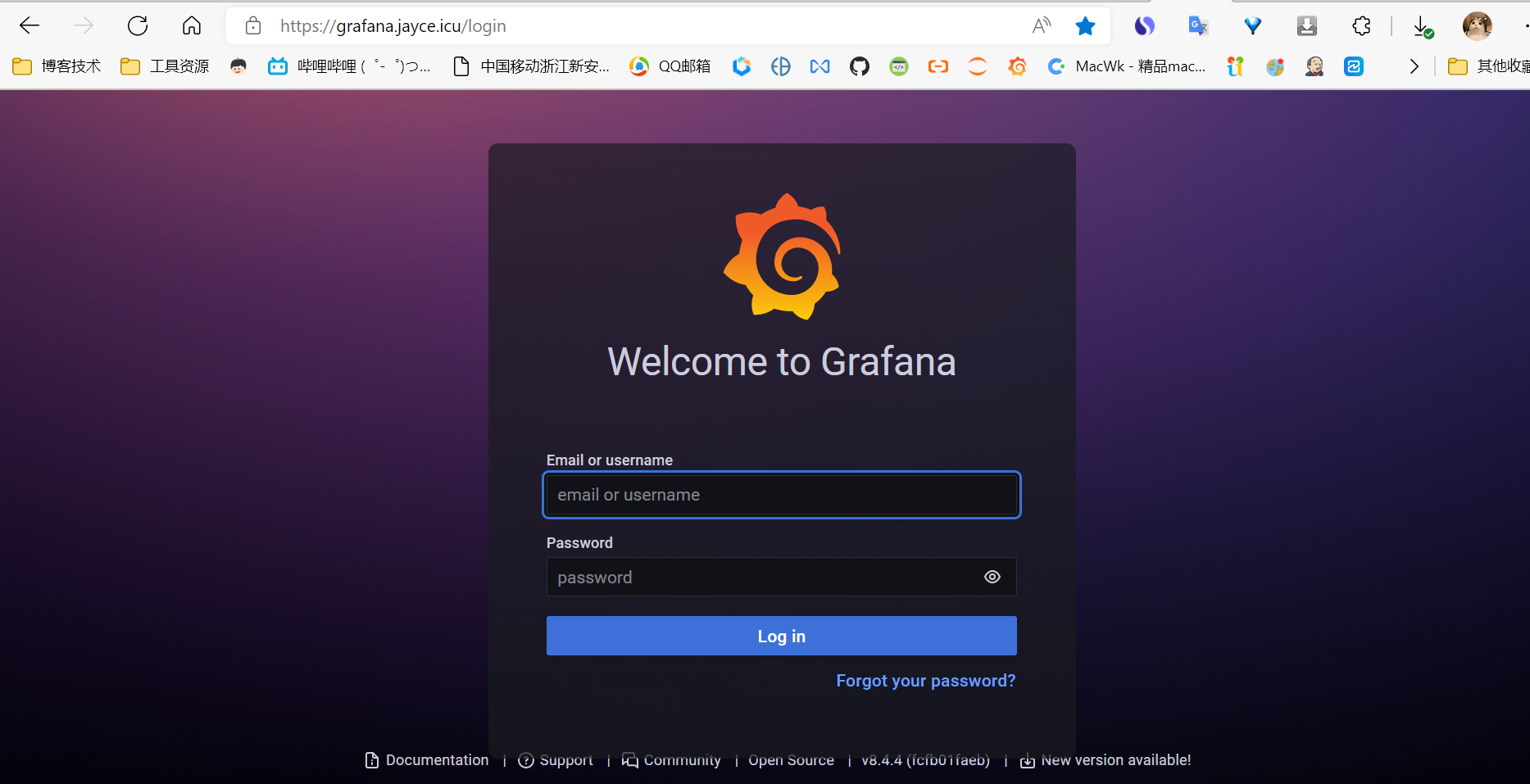Open the Forgot your password link
The image size is (1530, 784).
[925, 680]
